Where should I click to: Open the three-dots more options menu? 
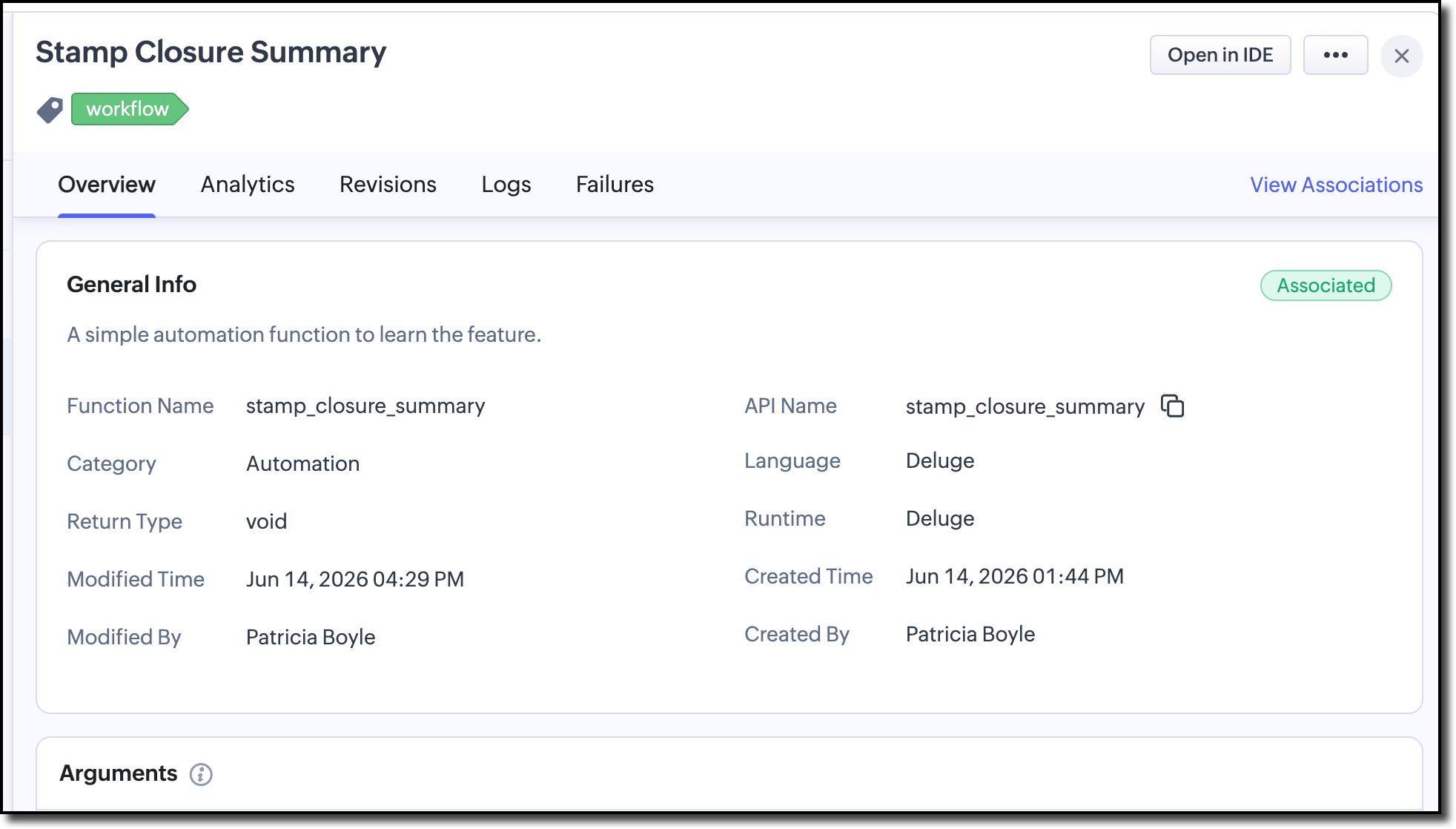point(1335,55)
